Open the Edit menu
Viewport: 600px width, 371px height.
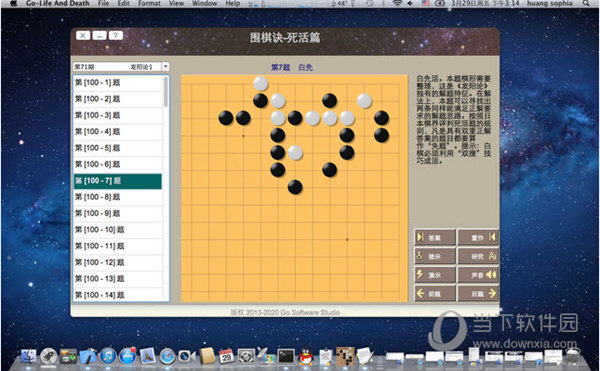pos(123,3)
